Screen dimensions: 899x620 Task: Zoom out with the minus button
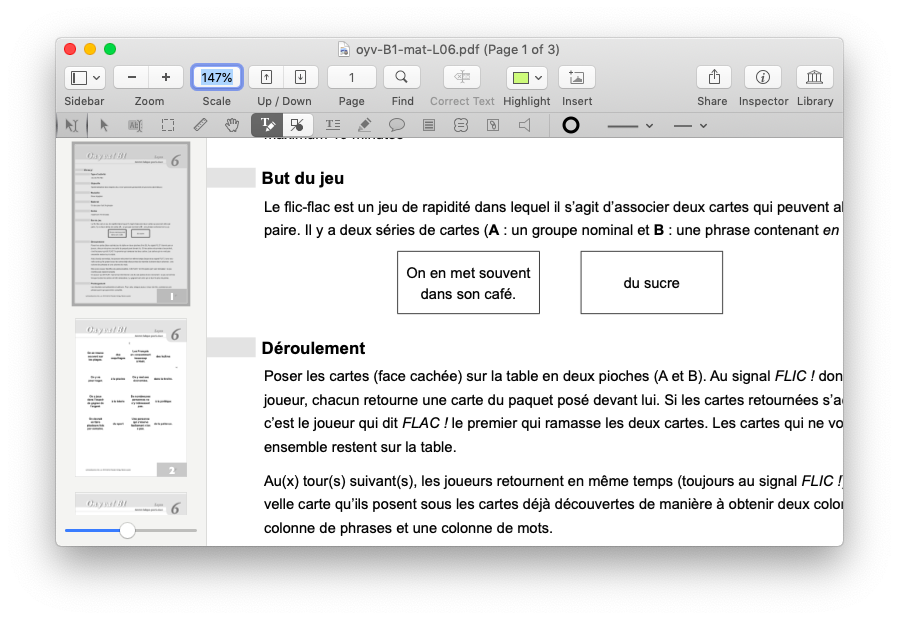(x=131, y=77)
